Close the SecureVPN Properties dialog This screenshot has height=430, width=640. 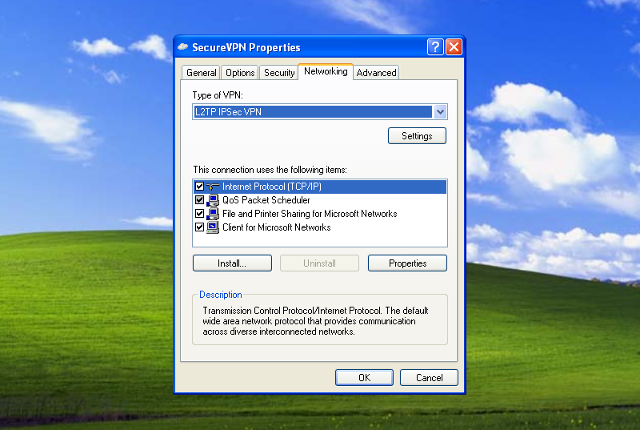(x=454, y=47)
